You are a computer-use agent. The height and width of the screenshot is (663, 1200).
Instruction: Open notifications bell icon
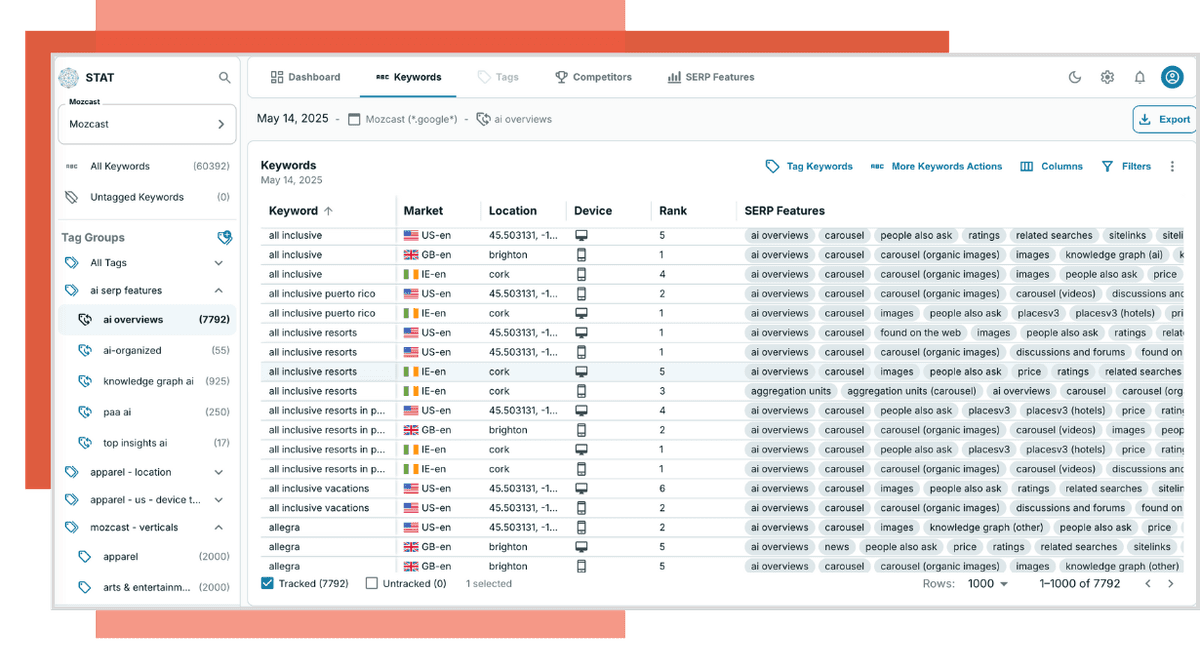[1139, 78]
